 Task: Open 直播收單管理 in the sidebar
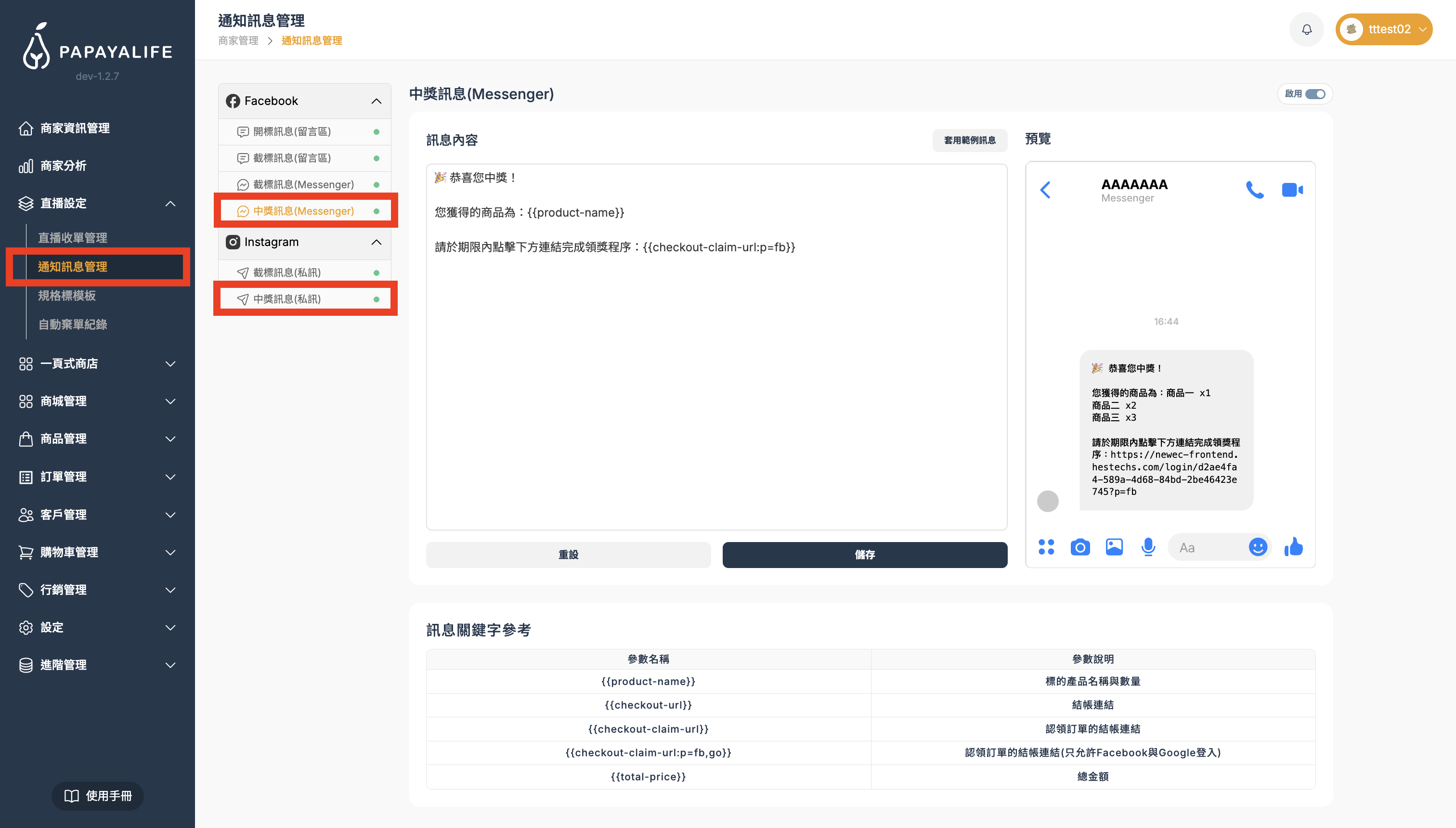(x=74, y=237)
